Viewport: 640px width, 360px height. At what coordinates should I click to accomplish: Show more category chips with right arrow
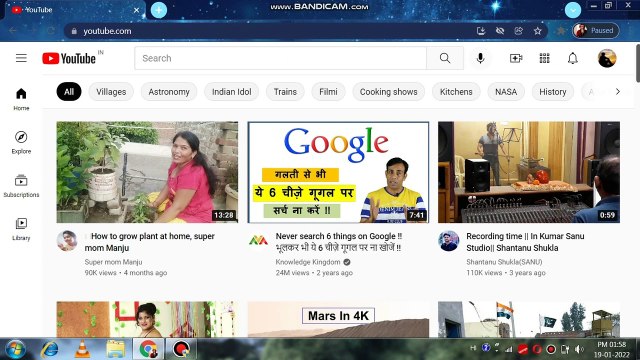618,92
